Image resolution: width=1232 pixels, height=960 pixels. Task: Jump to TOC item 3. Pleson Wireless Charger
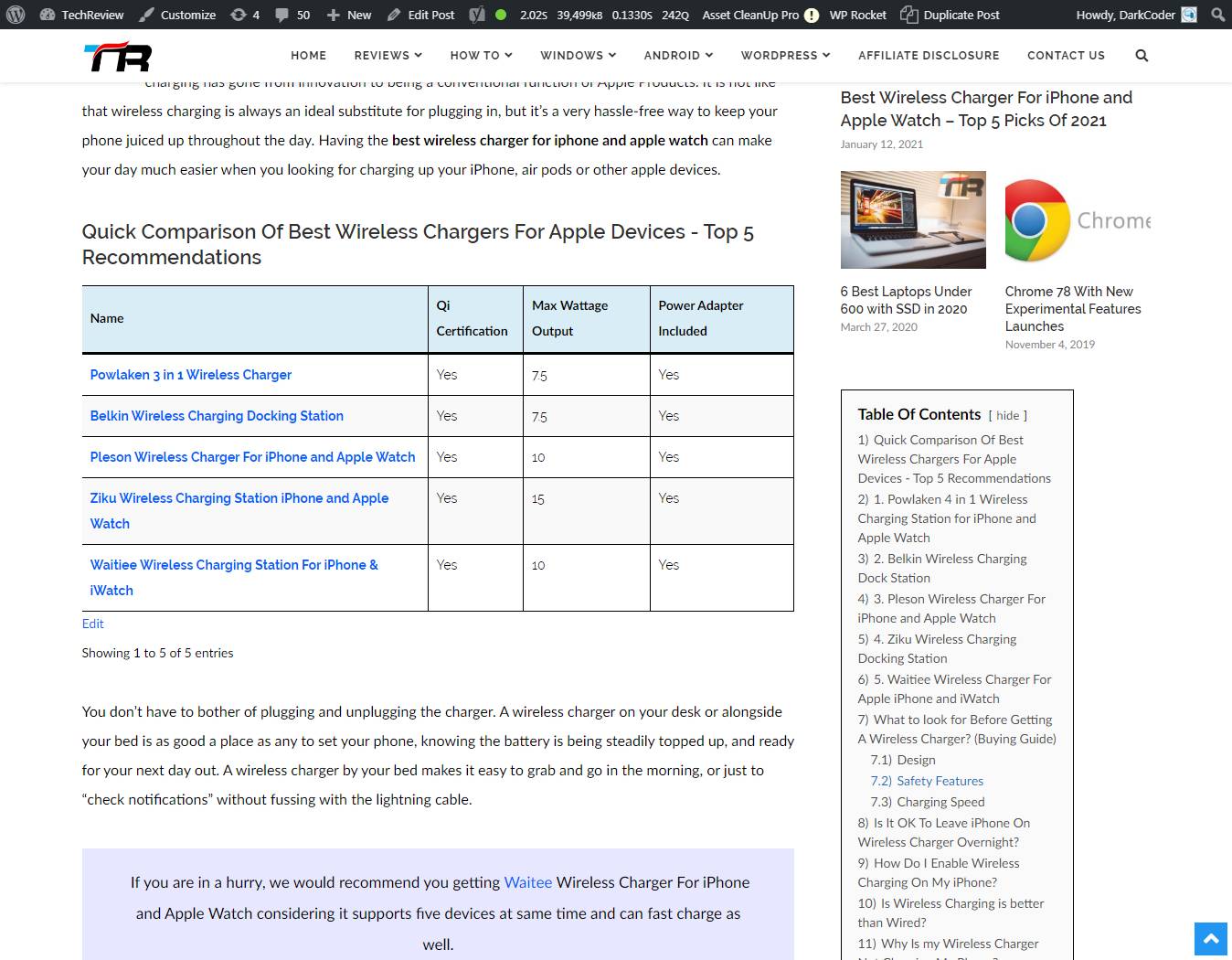tap(951, 608)
